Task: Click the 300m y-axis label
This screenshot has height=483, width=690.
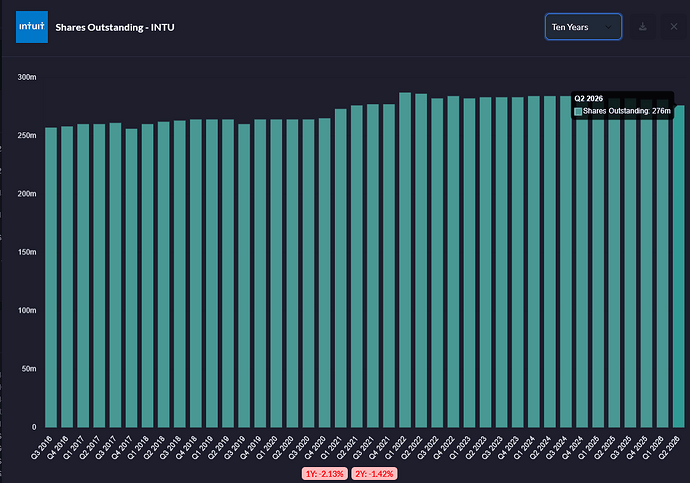Action: click(x=27, y=77)
